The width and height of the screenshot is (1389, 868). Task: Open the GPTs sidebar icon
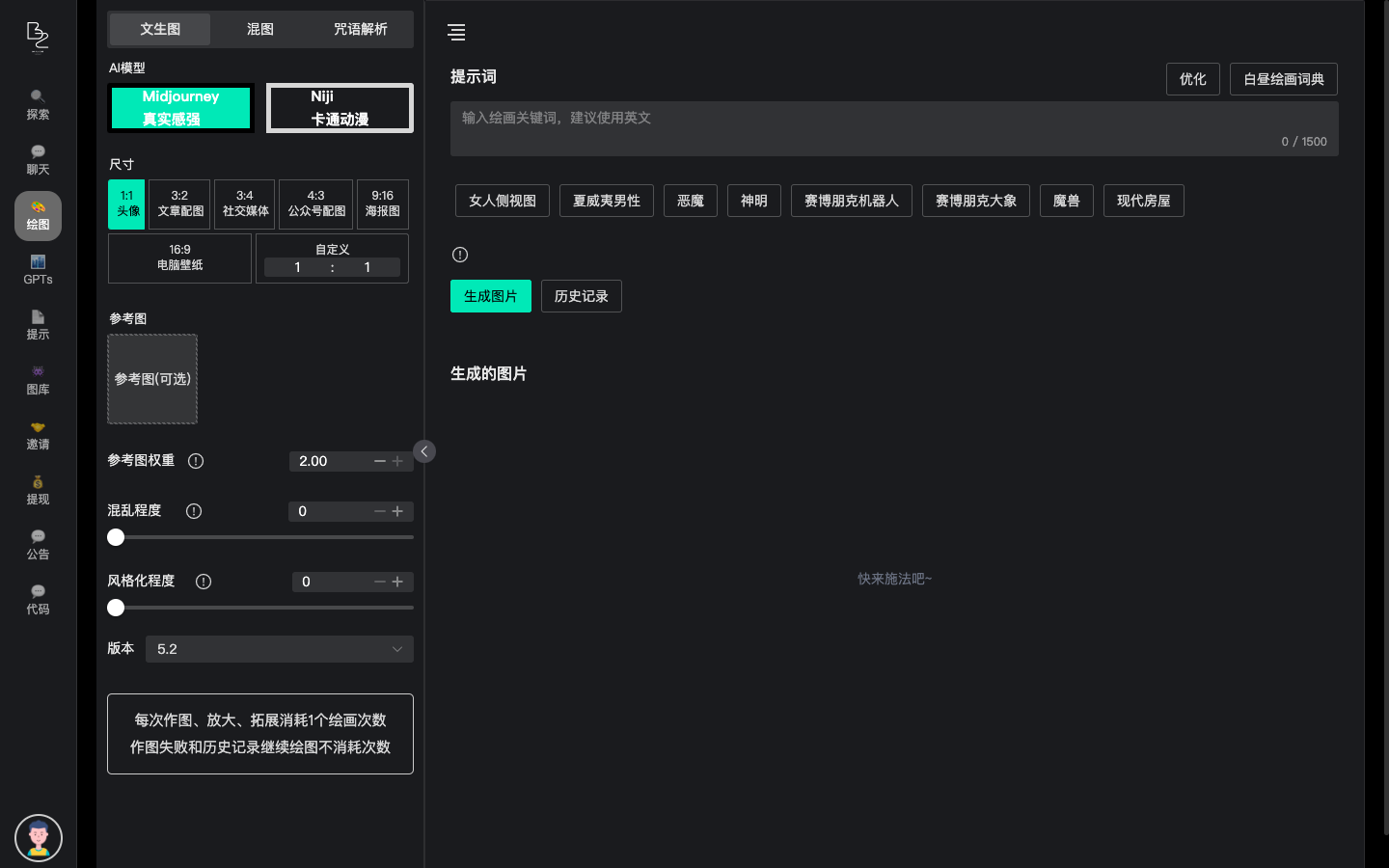pos(38,270)
